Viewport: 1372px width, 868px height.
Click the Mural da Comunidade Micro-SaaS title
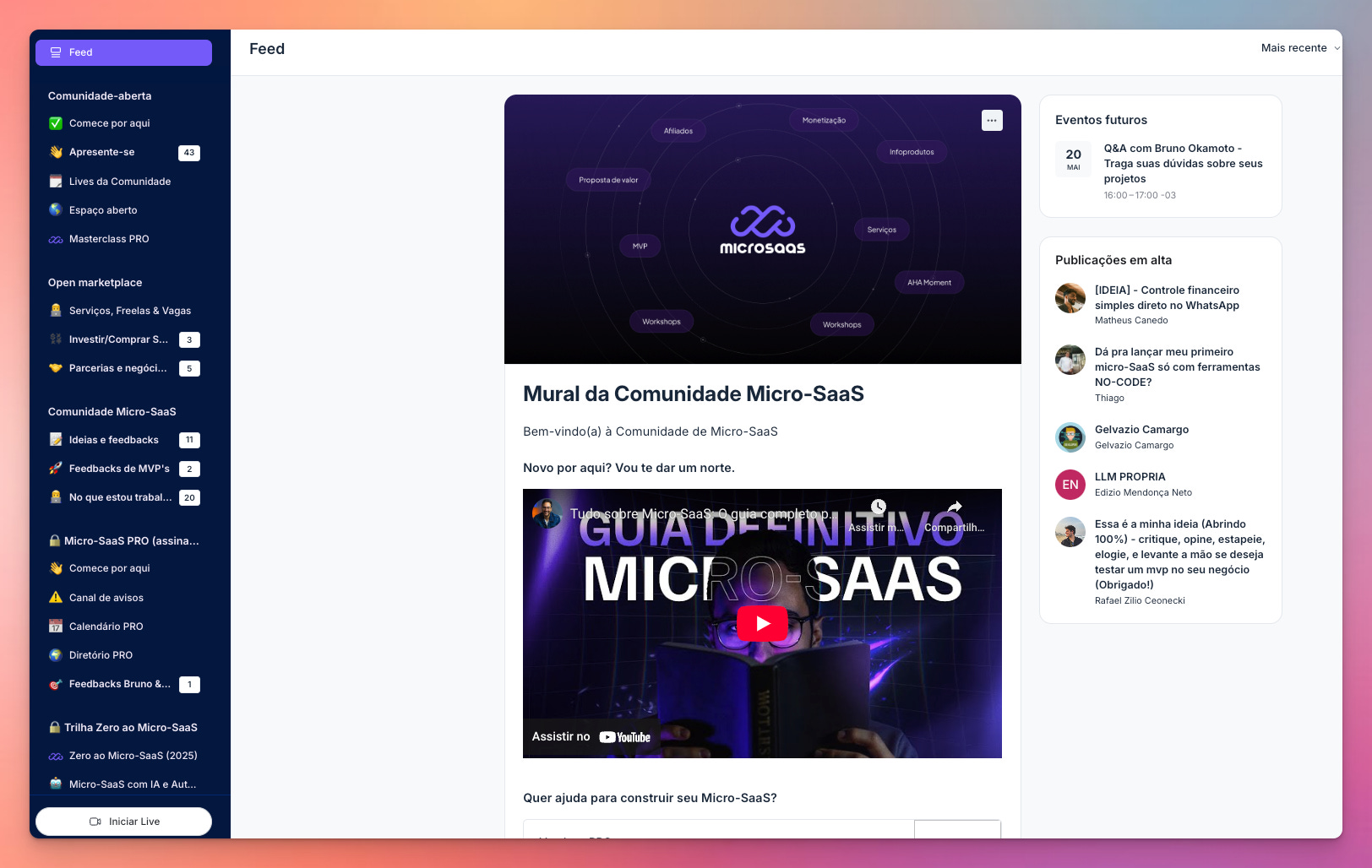pos(693,394)
